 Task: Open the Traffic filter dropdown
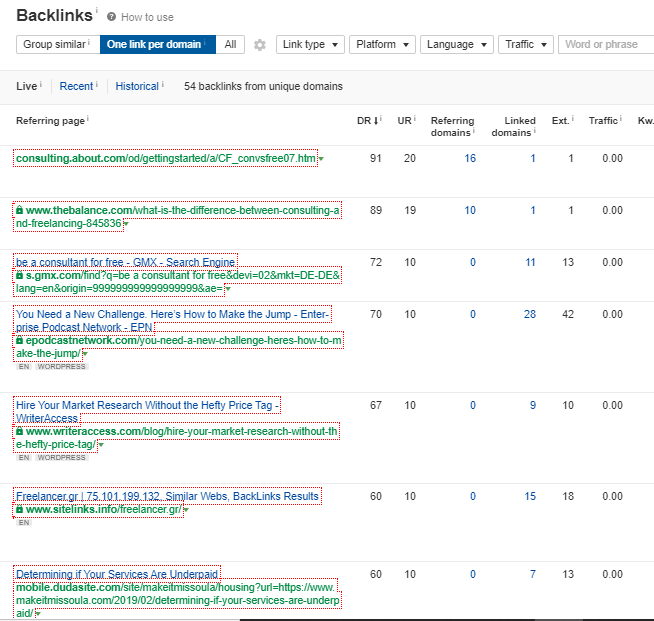526,45
